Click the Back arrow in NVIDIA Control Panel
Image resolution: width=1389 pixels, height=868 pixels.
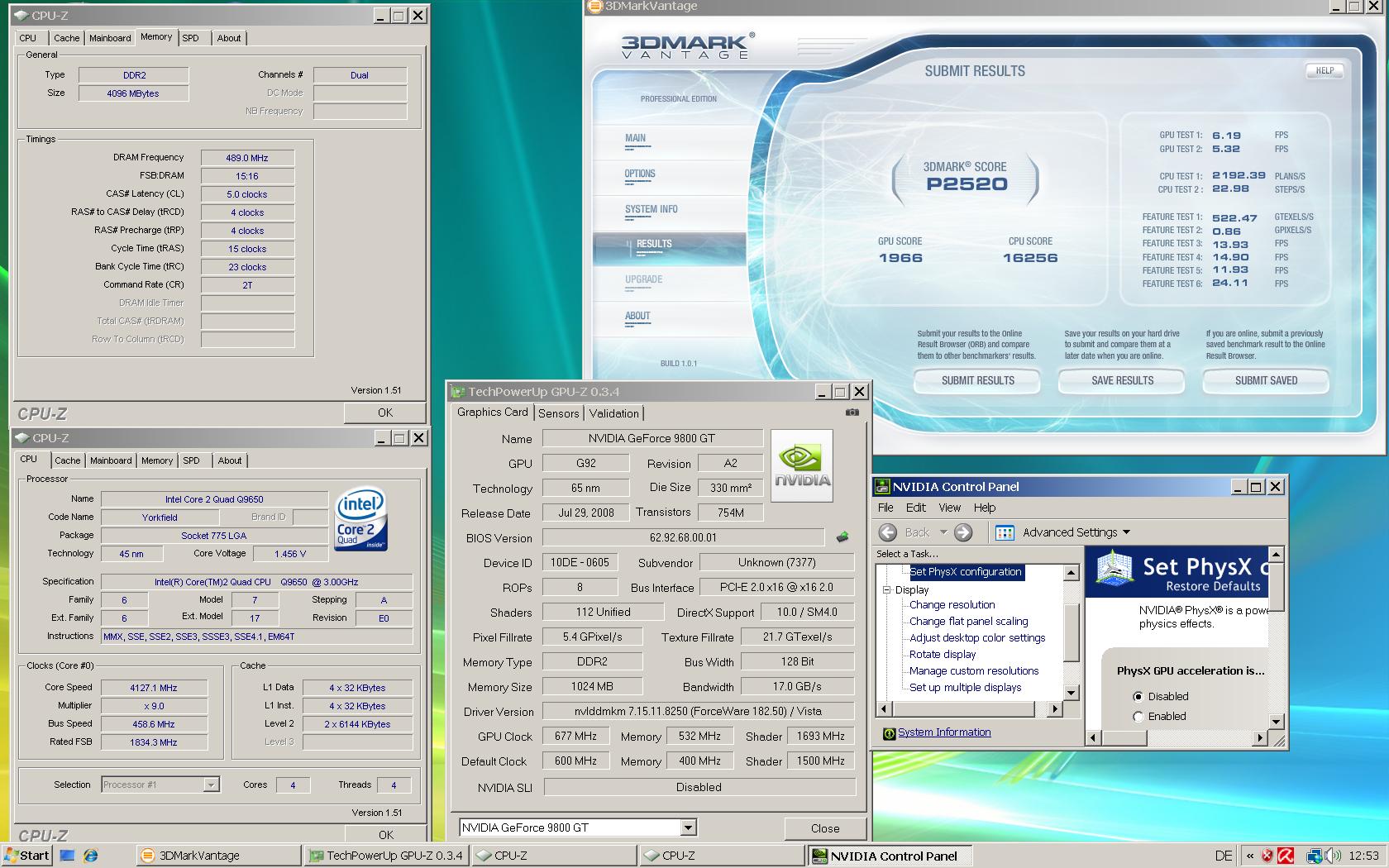click(888, 532)
